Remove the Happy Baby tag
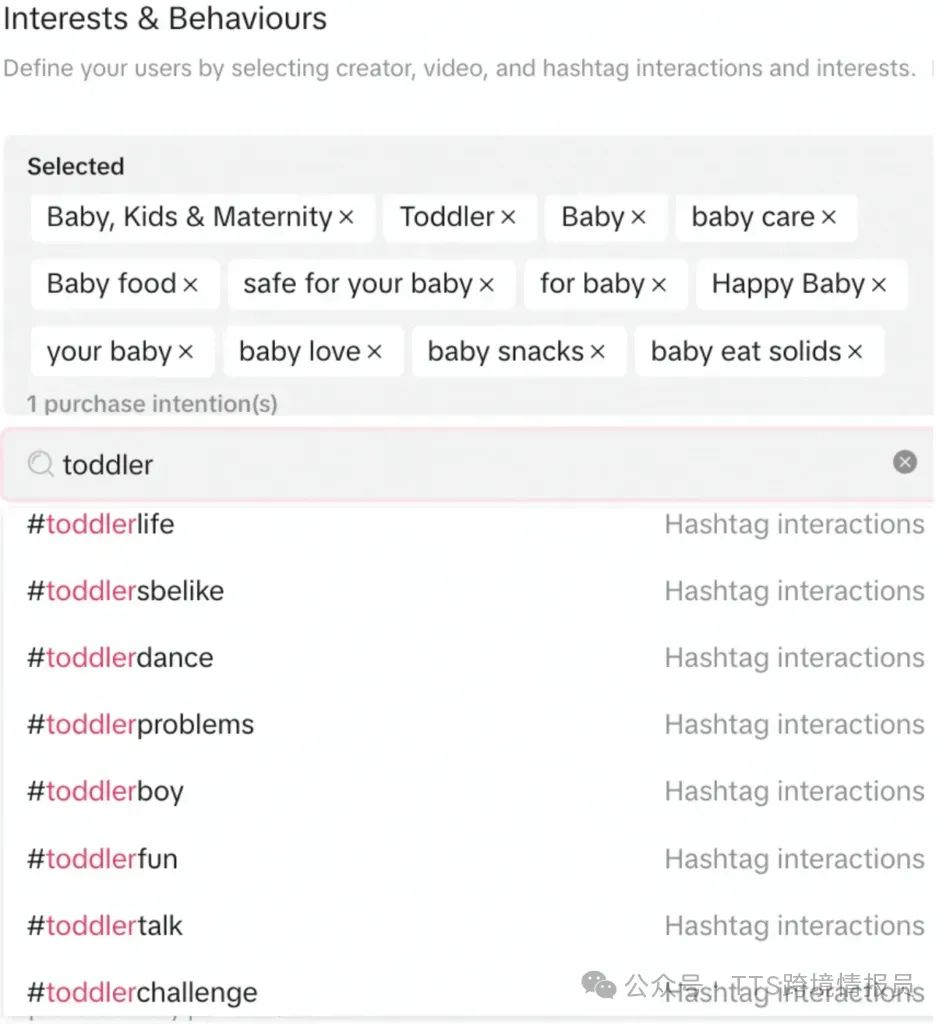Screen dimensions: 946x1024 (878, 285)
